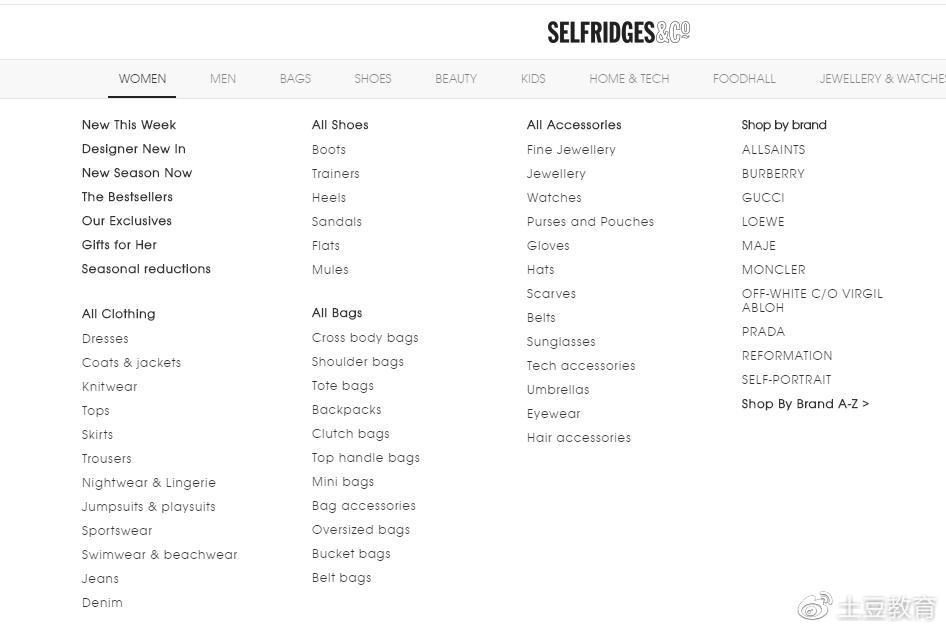
Task: Open the WOMEN navigation tab
Action: coord(142,79)
